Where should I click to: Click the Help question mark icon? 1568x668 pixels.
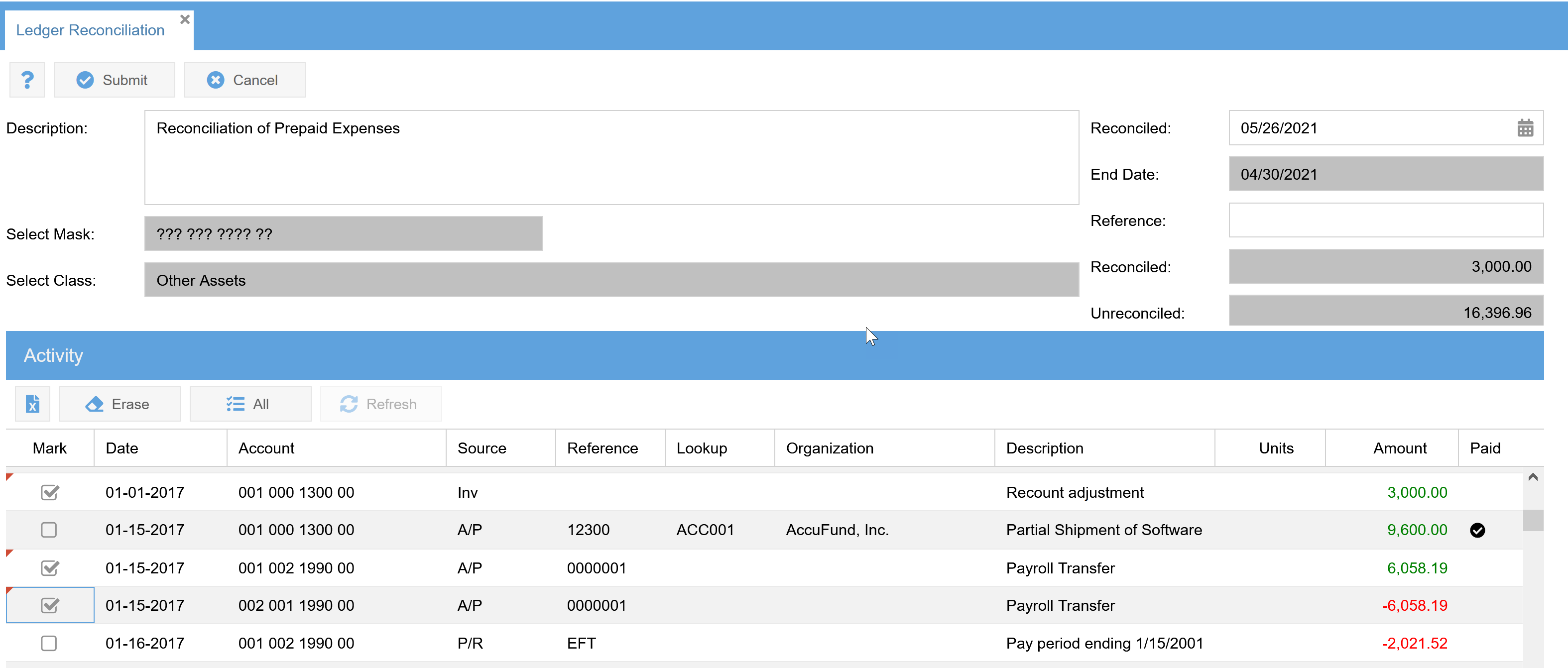tap(27, 79)
